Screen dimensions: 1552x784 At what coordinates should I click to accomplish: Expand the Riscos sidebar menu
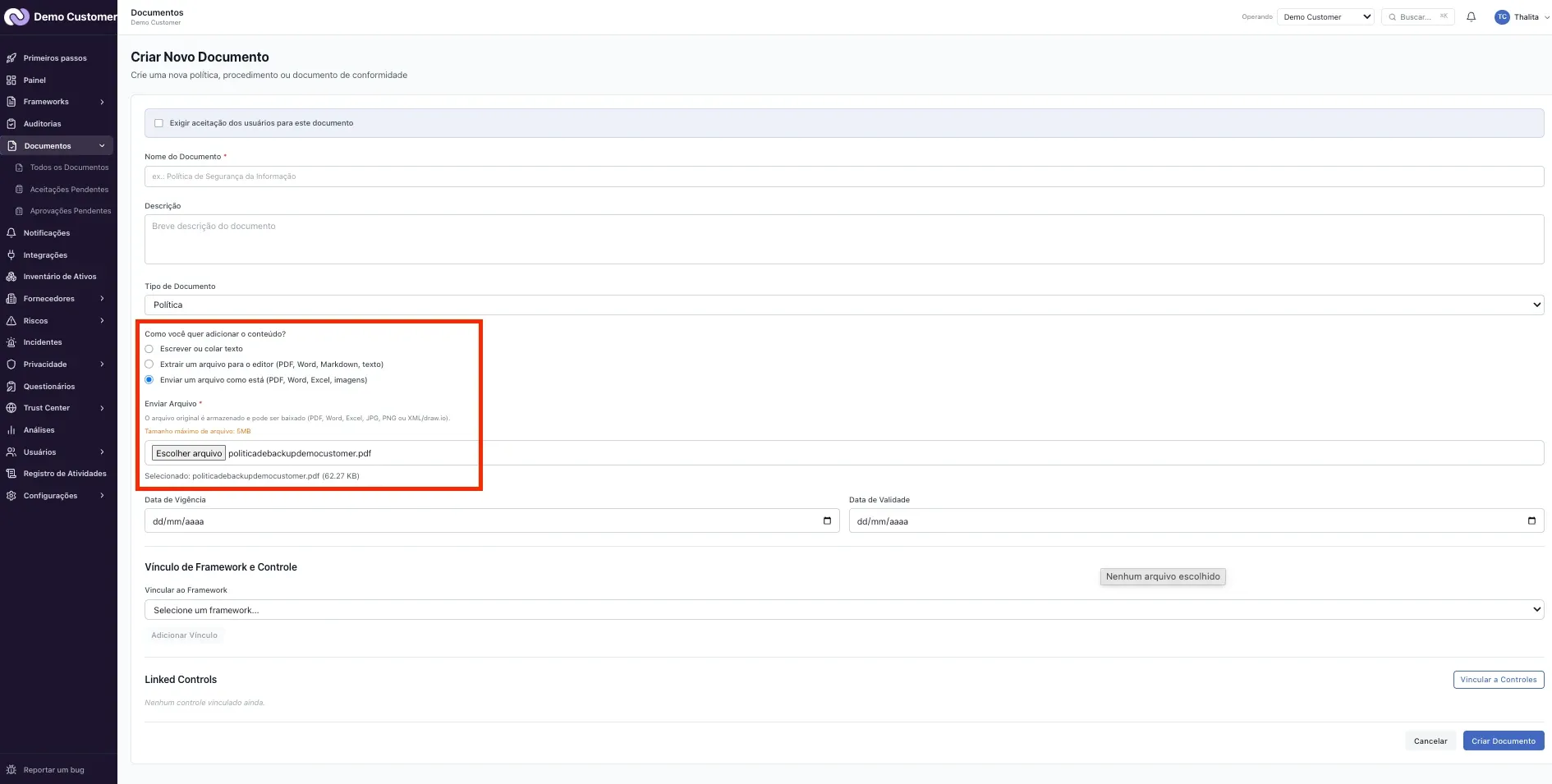click(x=102, y=321)
